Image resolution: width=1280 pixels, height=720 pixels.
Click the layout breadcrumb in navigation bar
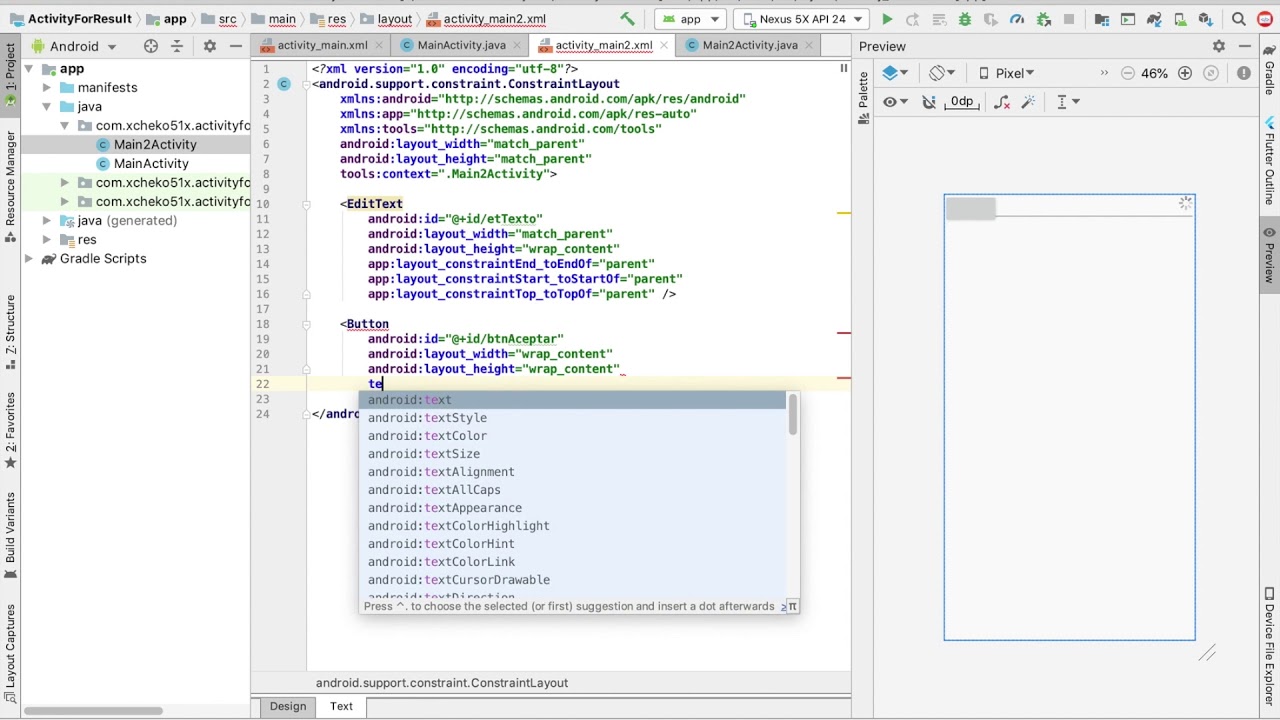pyautogui.click(x=385, y=19)
